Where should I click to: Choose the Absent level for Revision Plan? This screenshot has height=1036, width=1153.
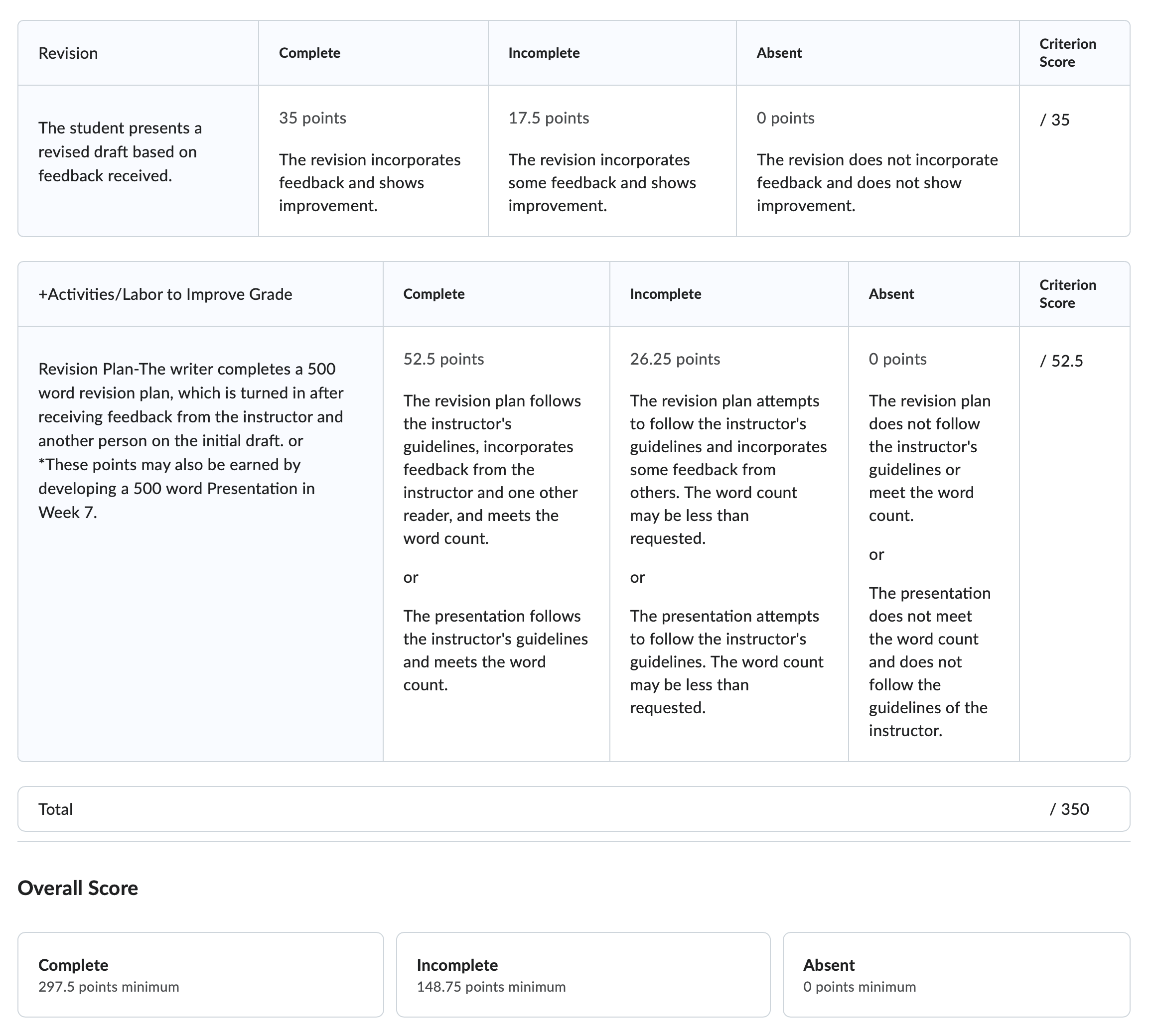tap(934, 543)
